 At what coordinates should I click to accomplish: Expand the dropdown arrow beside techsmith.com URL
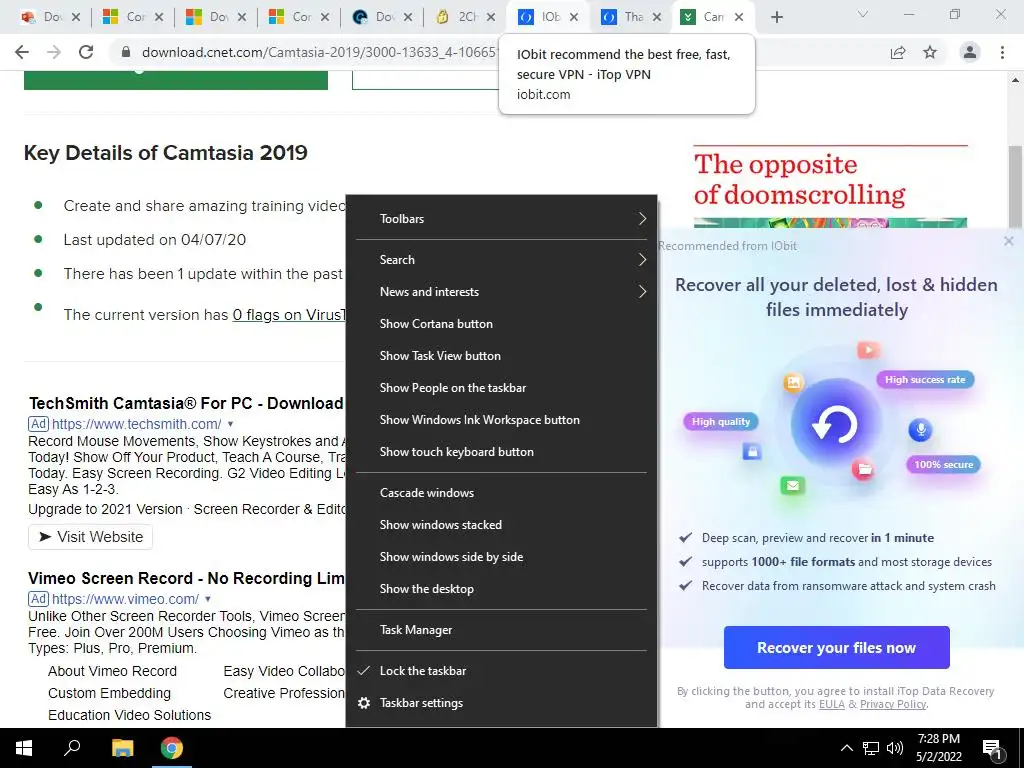pyautogui.click(x=231, y=424)
